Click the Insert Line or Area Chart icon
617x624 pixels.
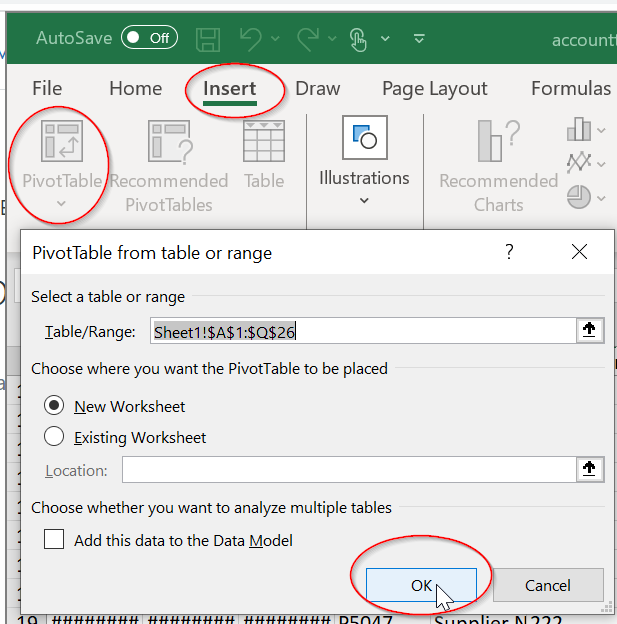pos(579,162)
